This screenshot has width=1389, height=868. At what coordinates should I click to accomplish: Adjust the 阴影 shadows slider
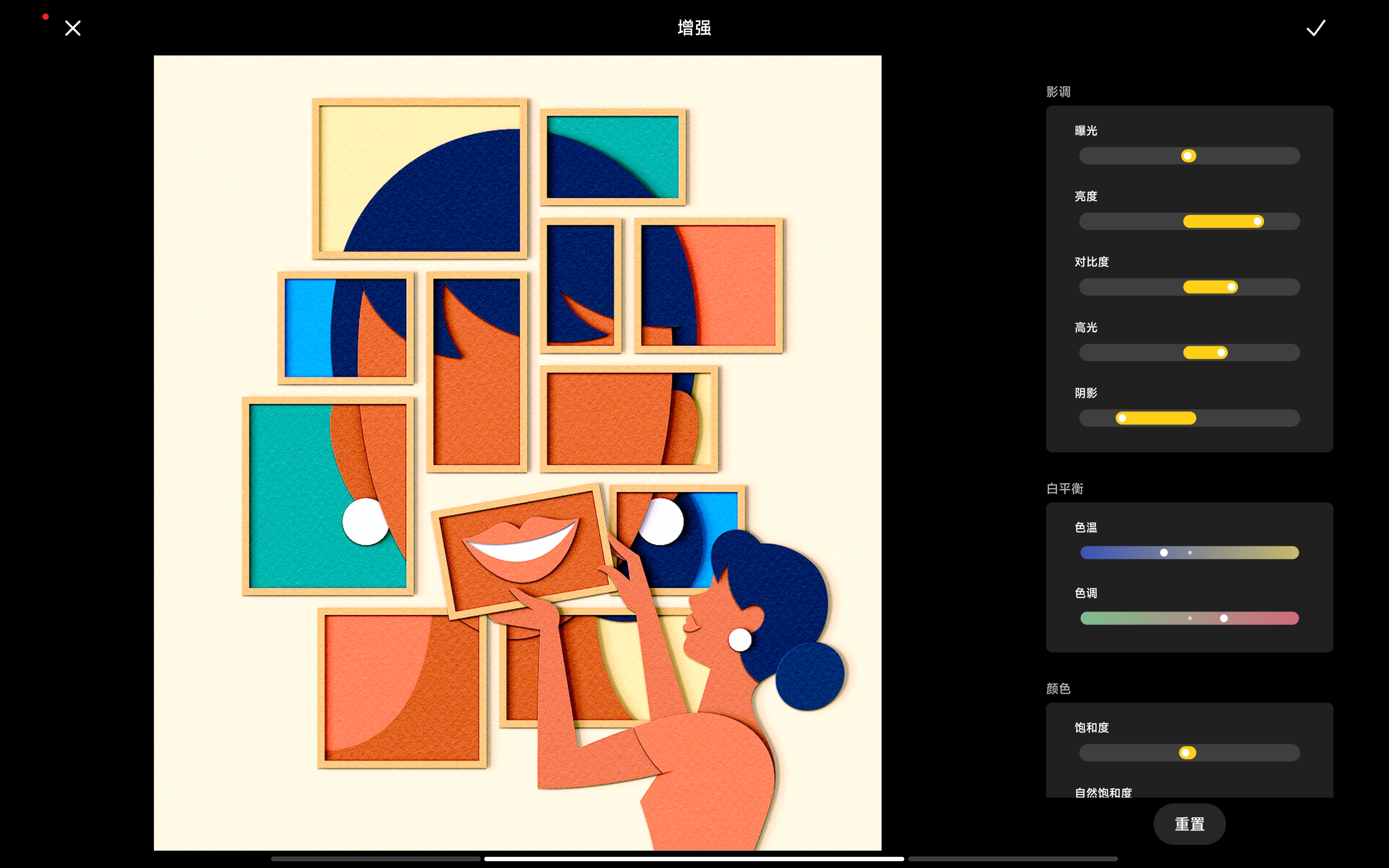(x=1189, y=418)
